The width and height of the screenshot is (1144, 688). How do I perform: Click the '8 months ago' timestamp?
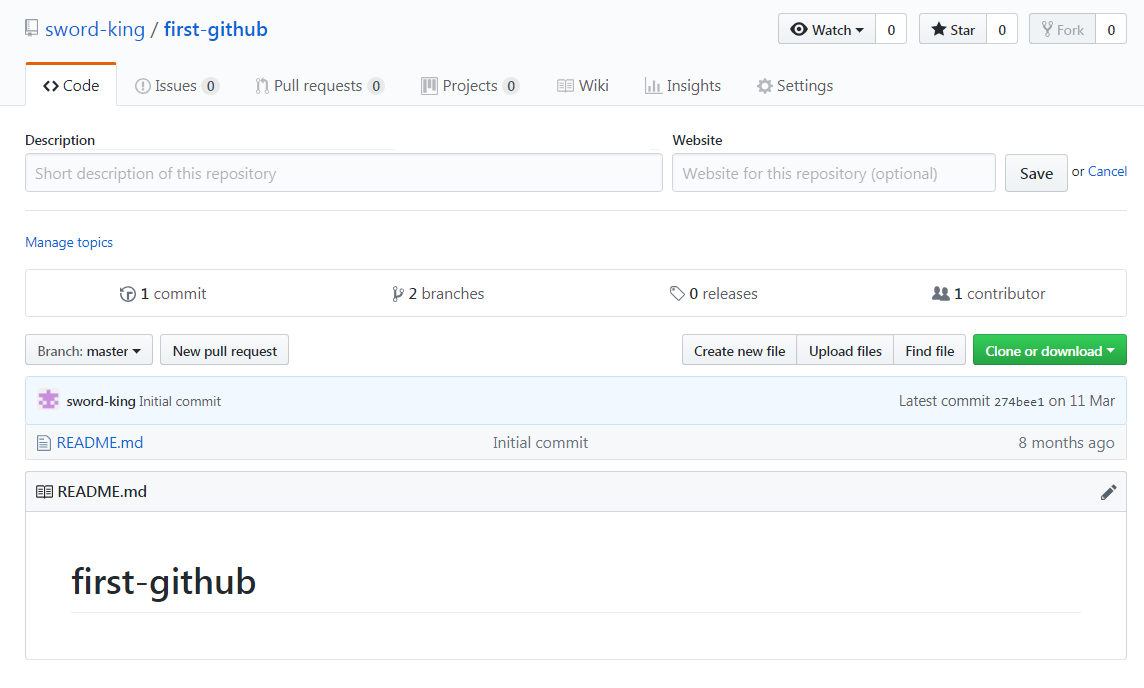pyautogui.click(x=1066, y=442)
